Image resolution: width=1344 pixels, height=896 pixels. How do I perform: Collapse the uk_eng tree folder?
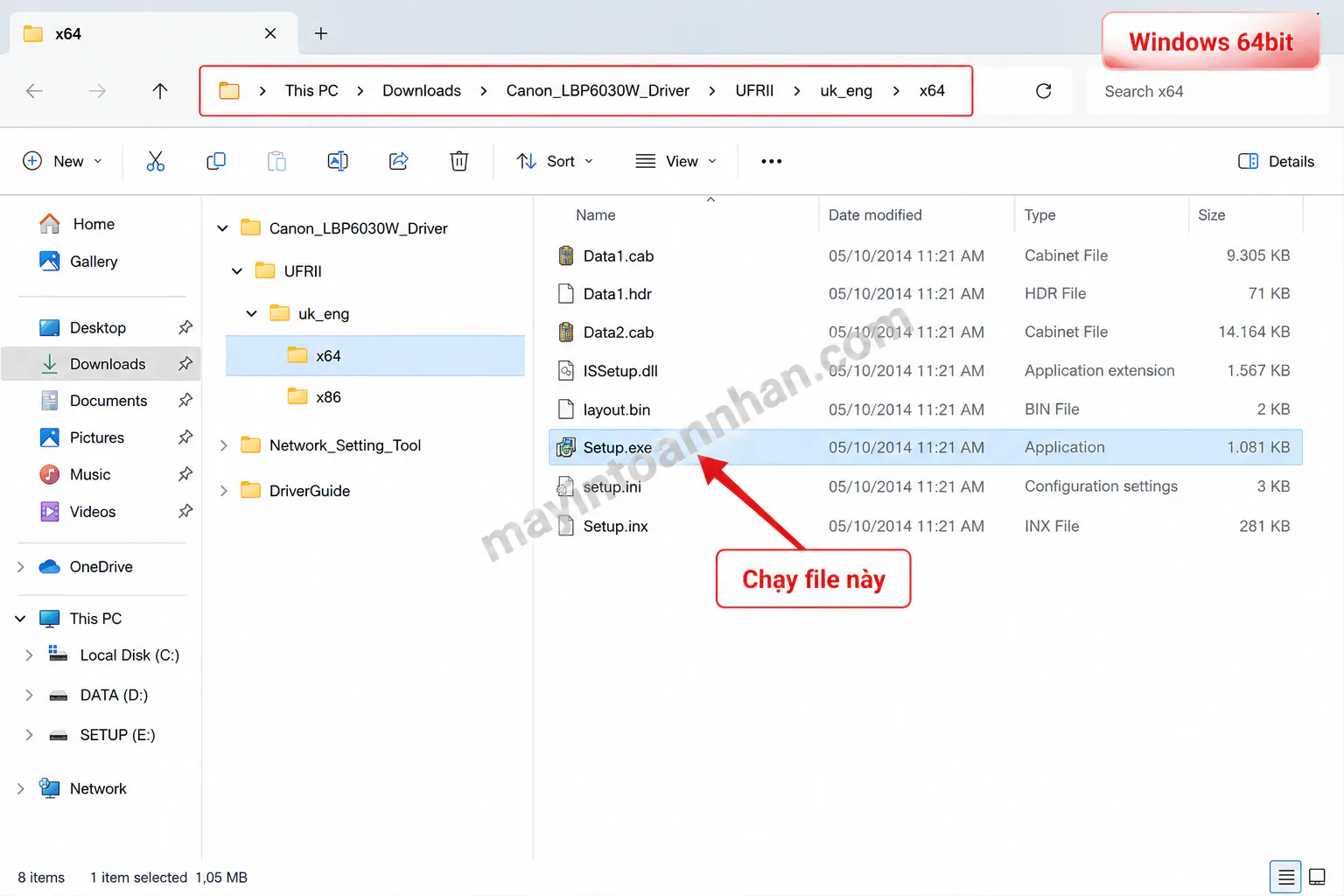[x=252, y=313]
